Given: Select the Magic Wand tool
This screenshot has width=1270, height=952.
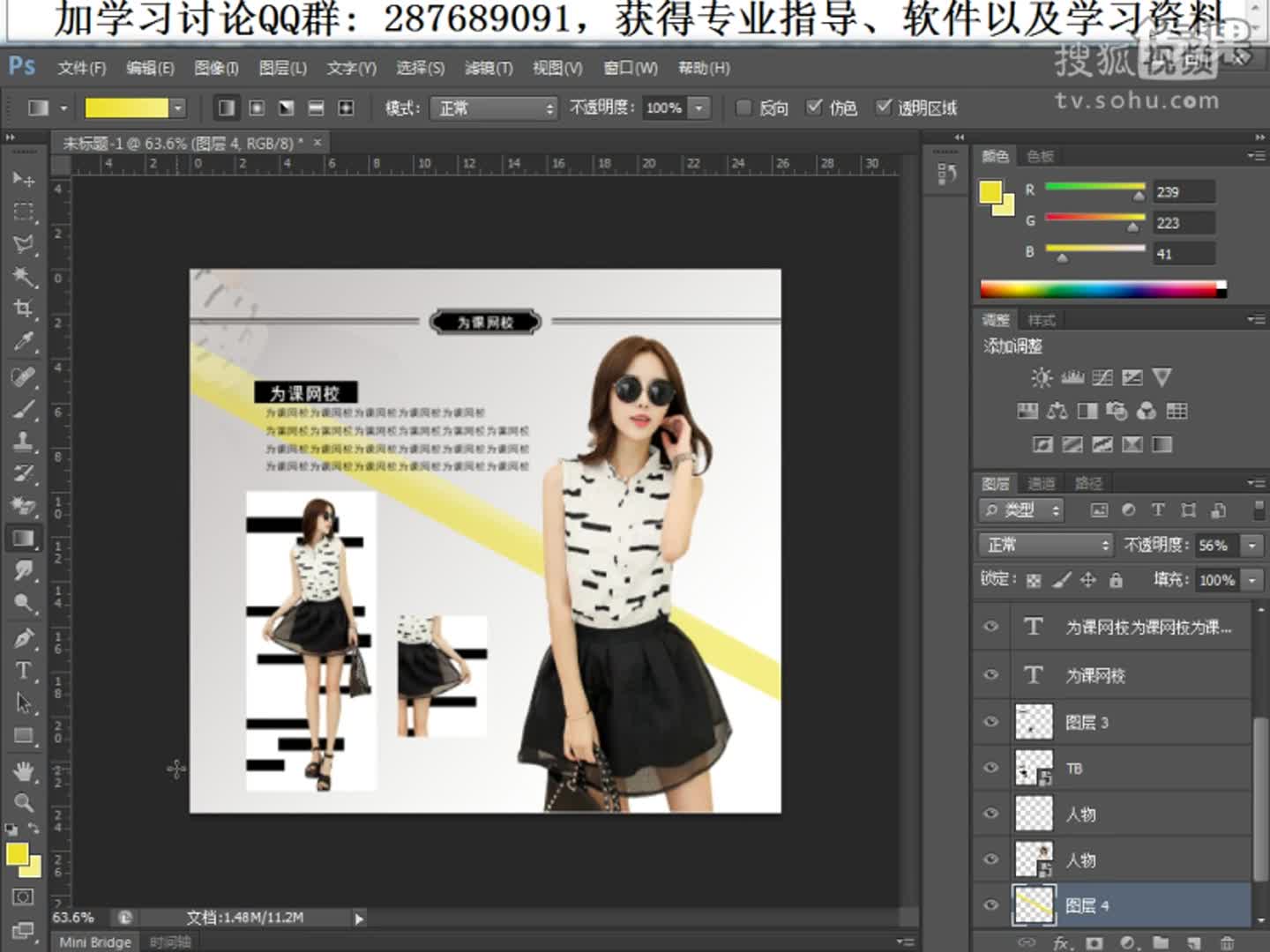Looking at the screenshot, I should (x=24, y=277).
